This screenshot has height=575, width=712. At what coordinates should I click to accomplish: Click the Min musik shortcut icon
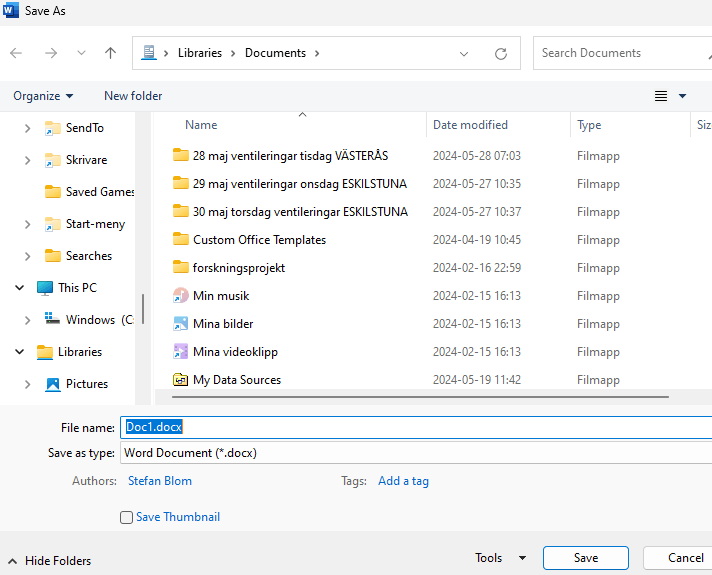[180, 296]
